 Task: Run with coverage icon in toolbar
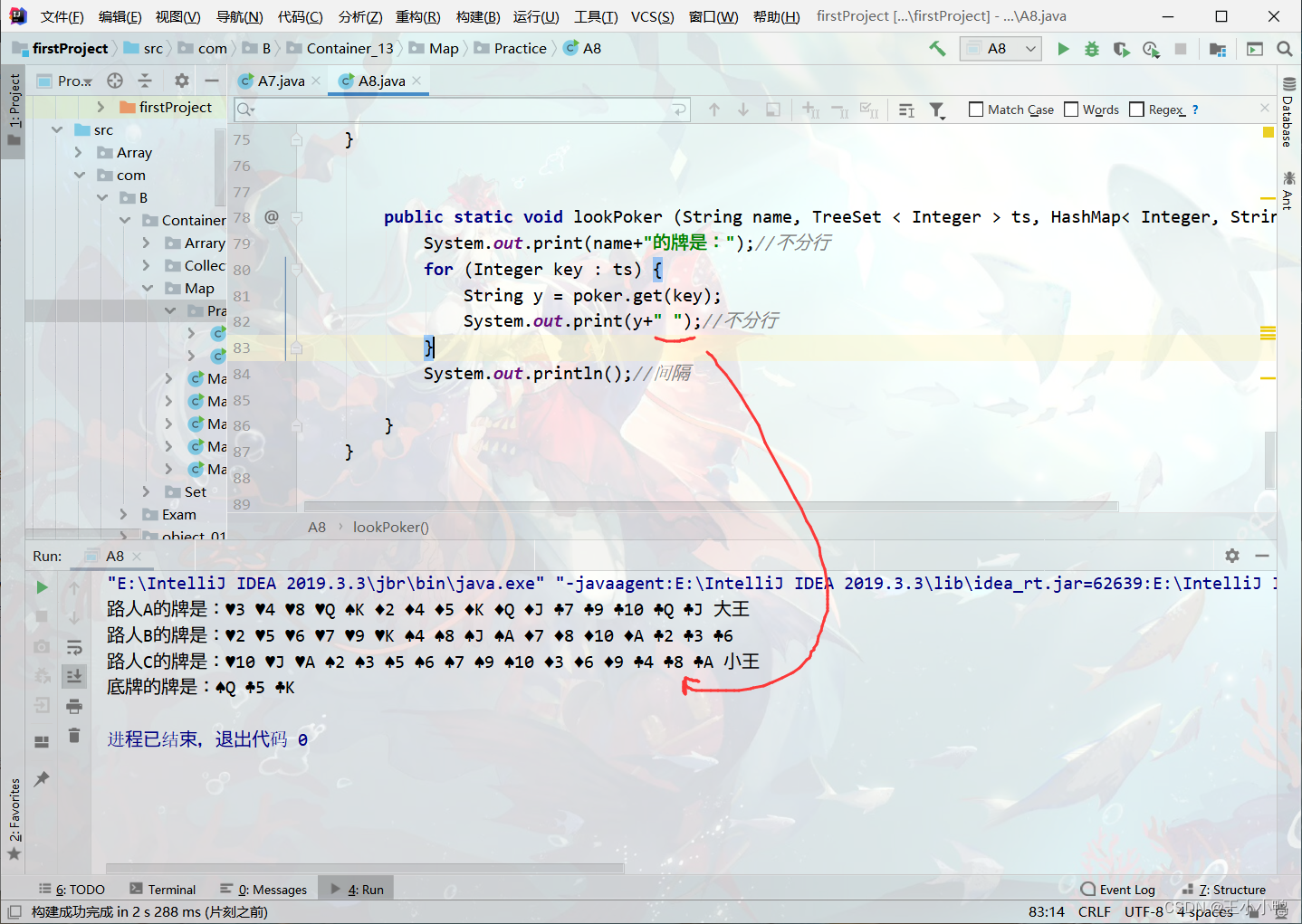(x=1121, y=49)
